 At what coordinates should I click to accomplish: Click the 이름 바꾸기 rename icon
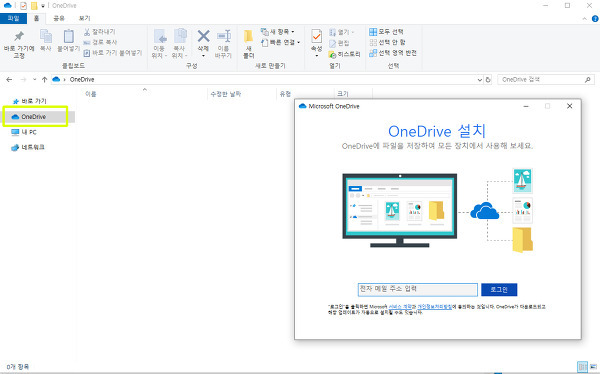click(223, 36)
